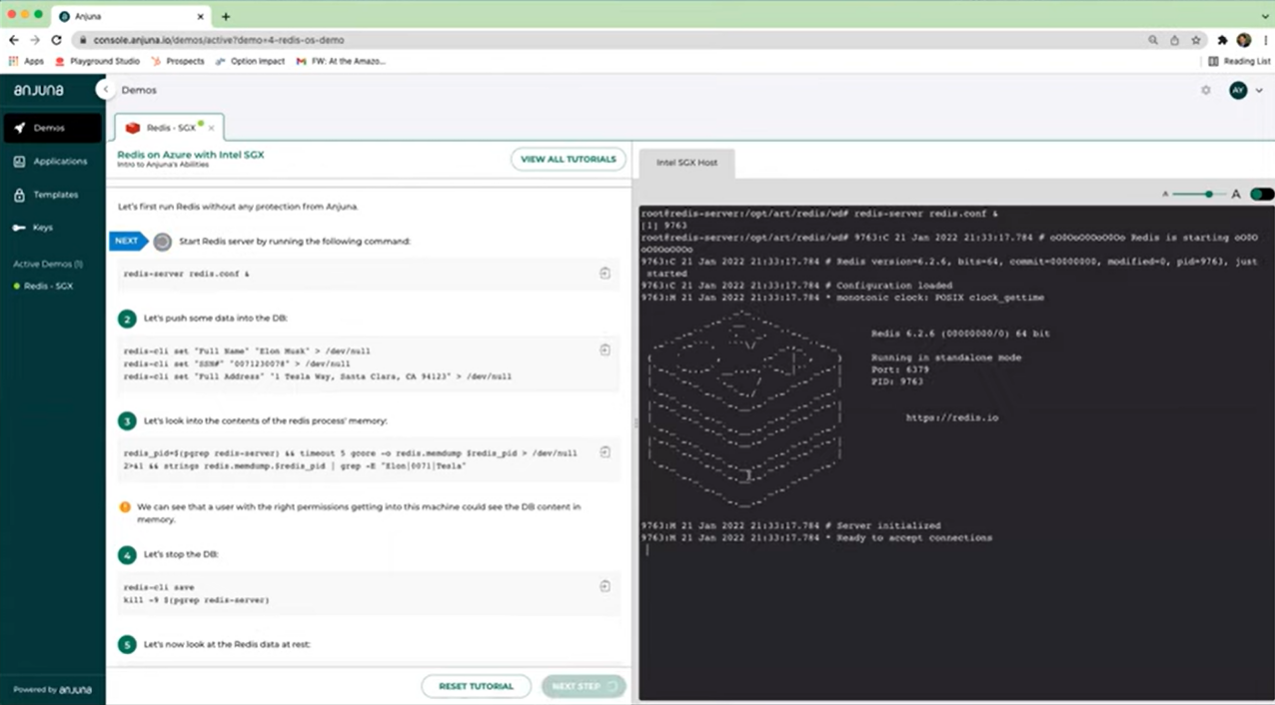This screenshot has width=1275, height=705.
Task: Open the Demos section in the sidebar
Action: [50, 128]
